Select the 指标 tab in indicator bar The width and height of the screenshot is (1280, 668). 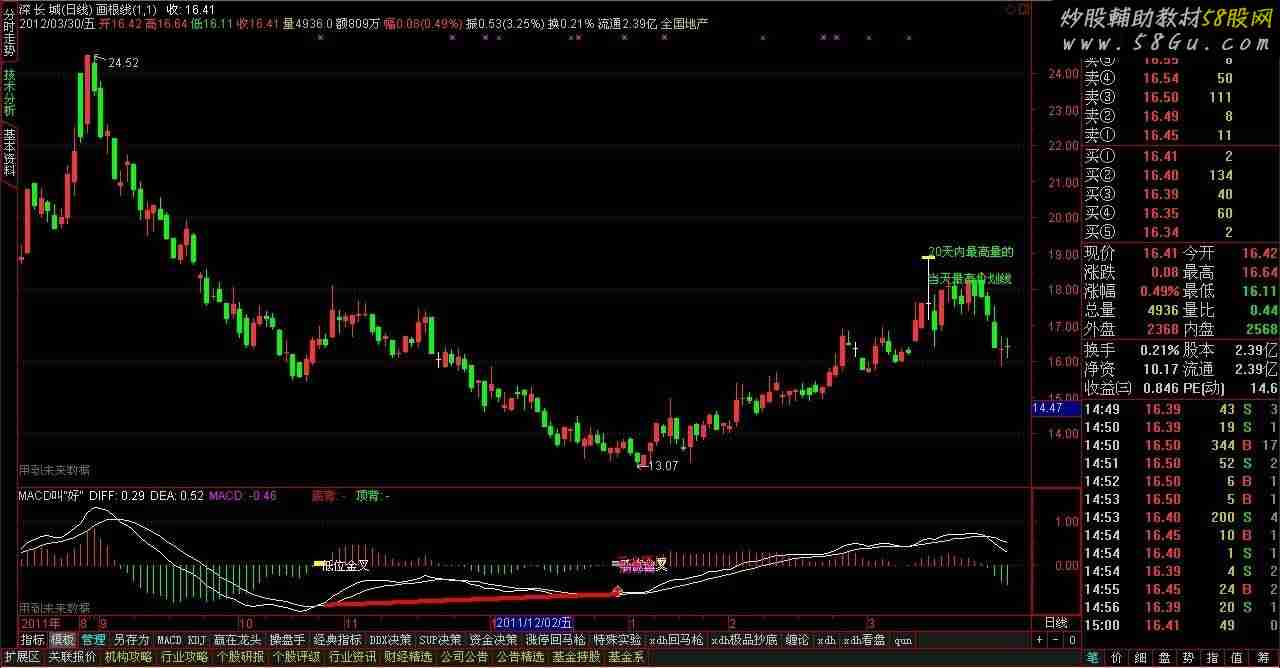[x=33, y=640]
